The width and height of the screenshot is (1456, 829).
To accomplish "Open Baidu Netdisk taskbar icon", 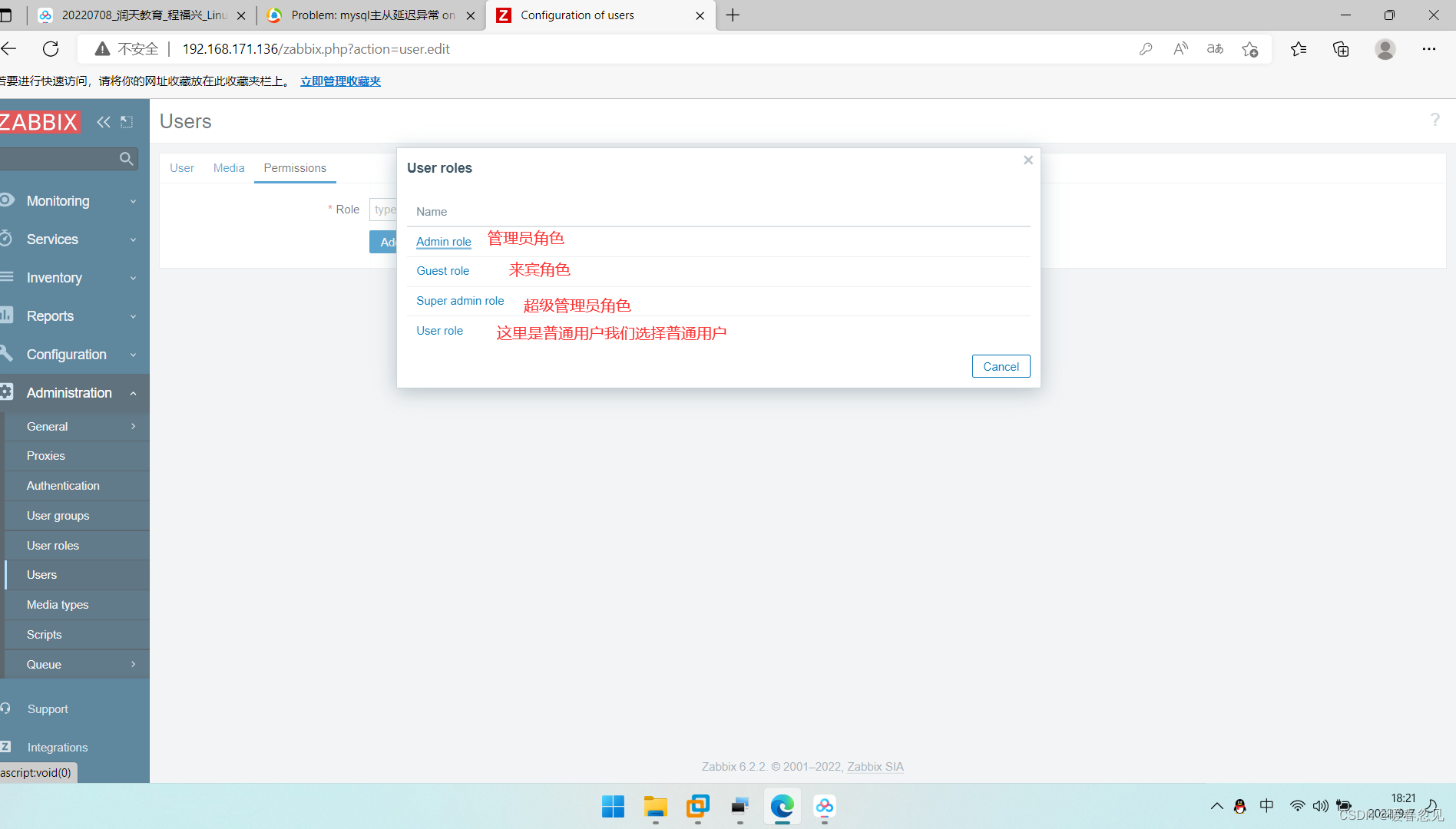I will 824,807.
